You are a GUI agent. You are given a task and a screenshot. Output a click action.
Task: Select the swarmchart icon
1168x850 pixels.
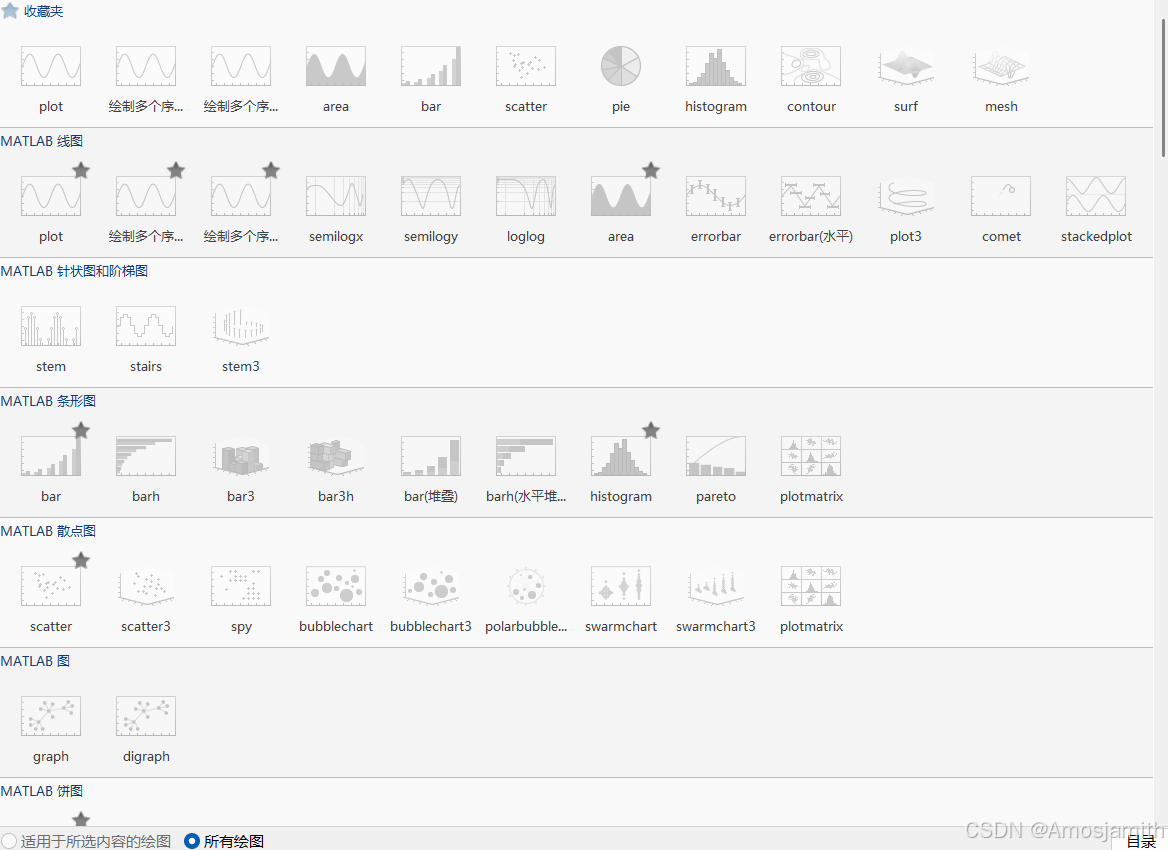620,586
